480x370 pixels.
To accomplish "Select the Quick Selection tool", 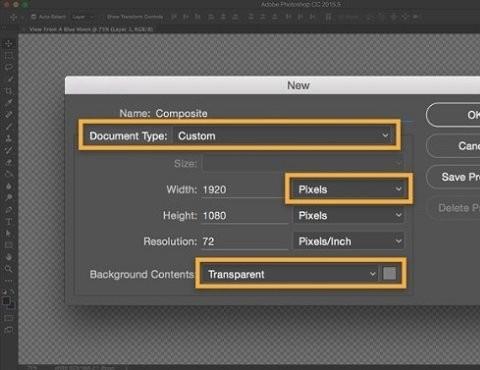I will (9, 79).
